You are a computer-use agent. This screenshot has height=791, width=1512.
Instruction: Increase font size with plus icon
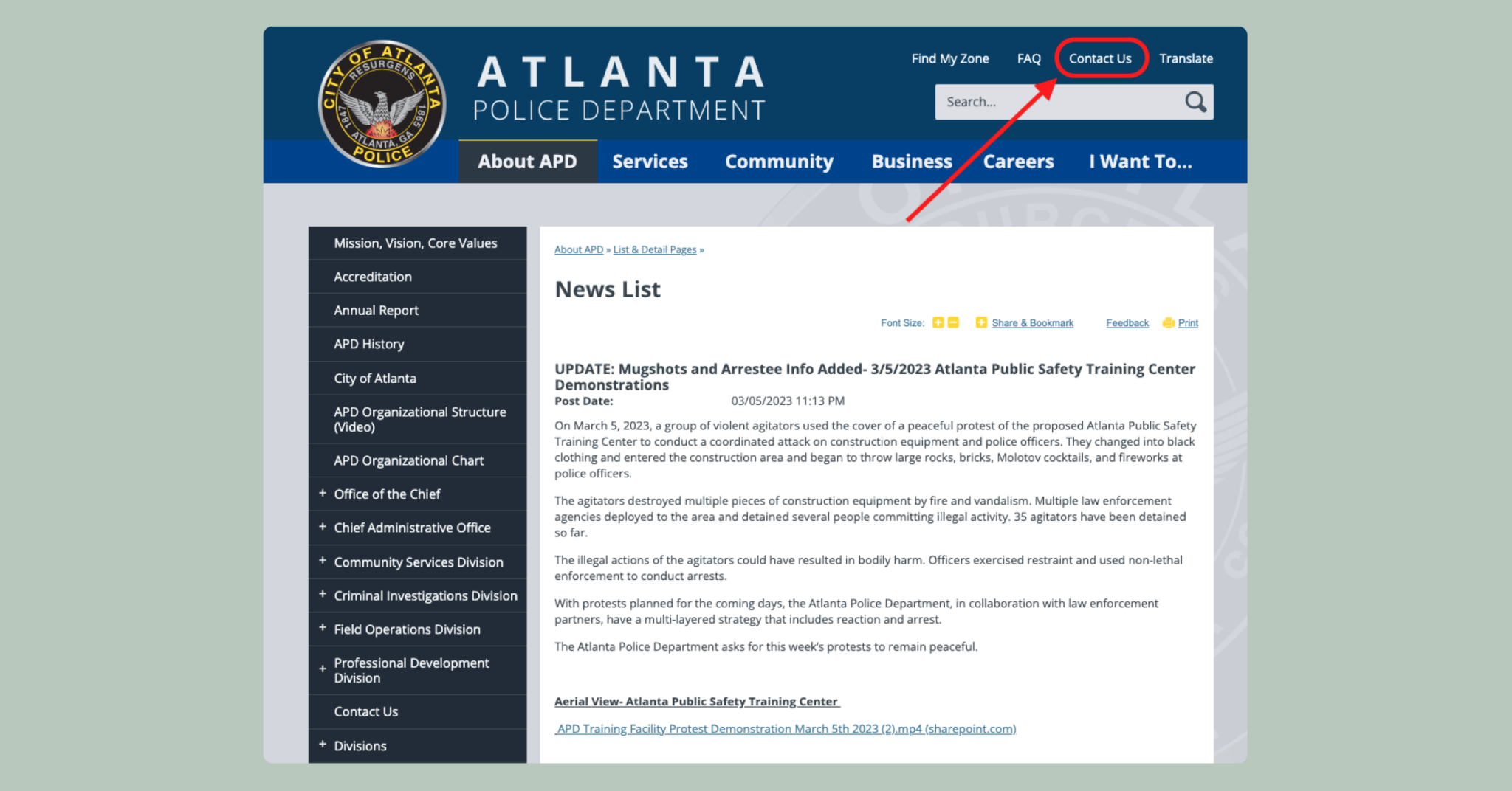point(938,322)
